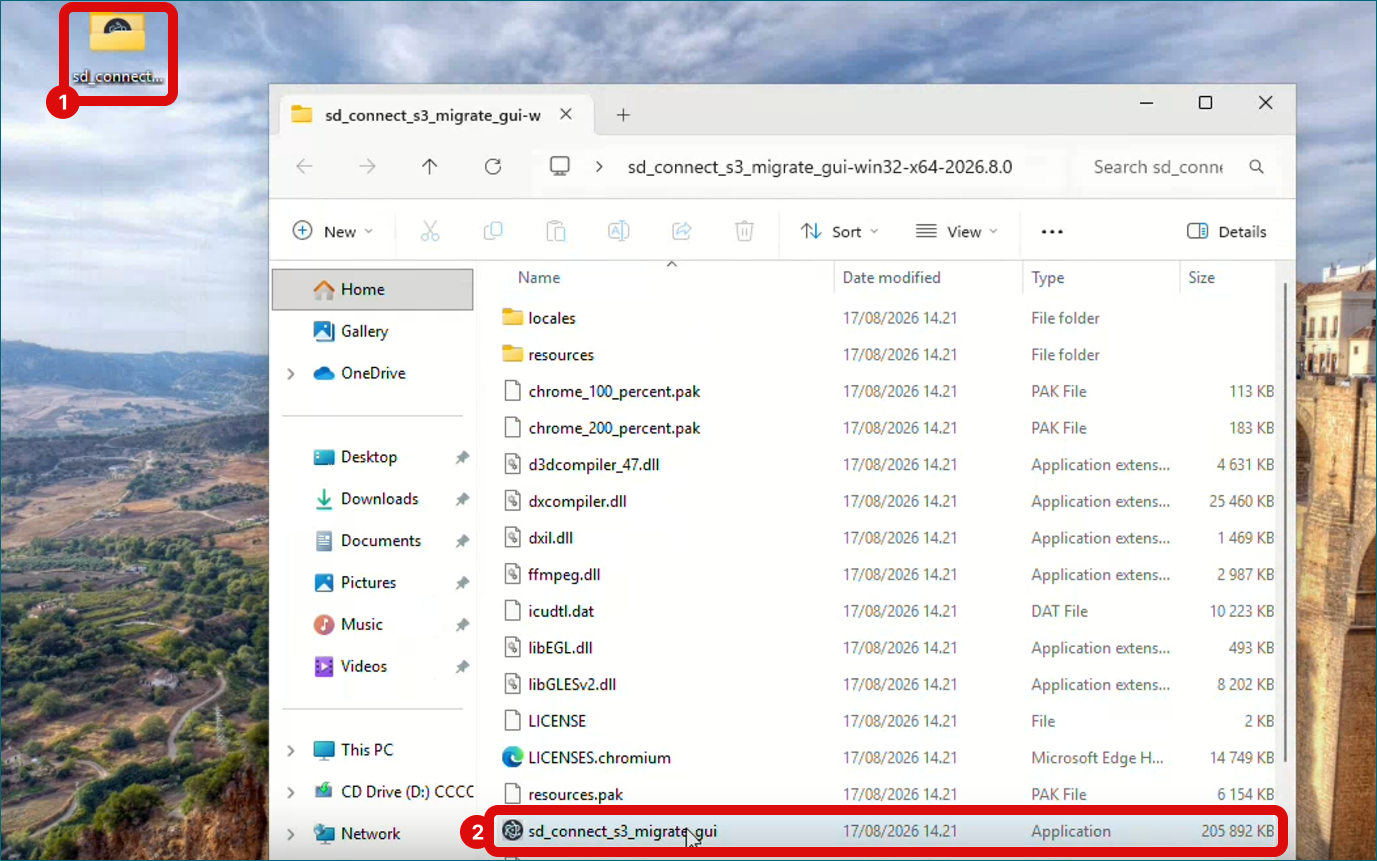1377x861 pixels.
Task: Select the sd_connect_s3_migrate_gui-w tab
Action: pos(433,115)
